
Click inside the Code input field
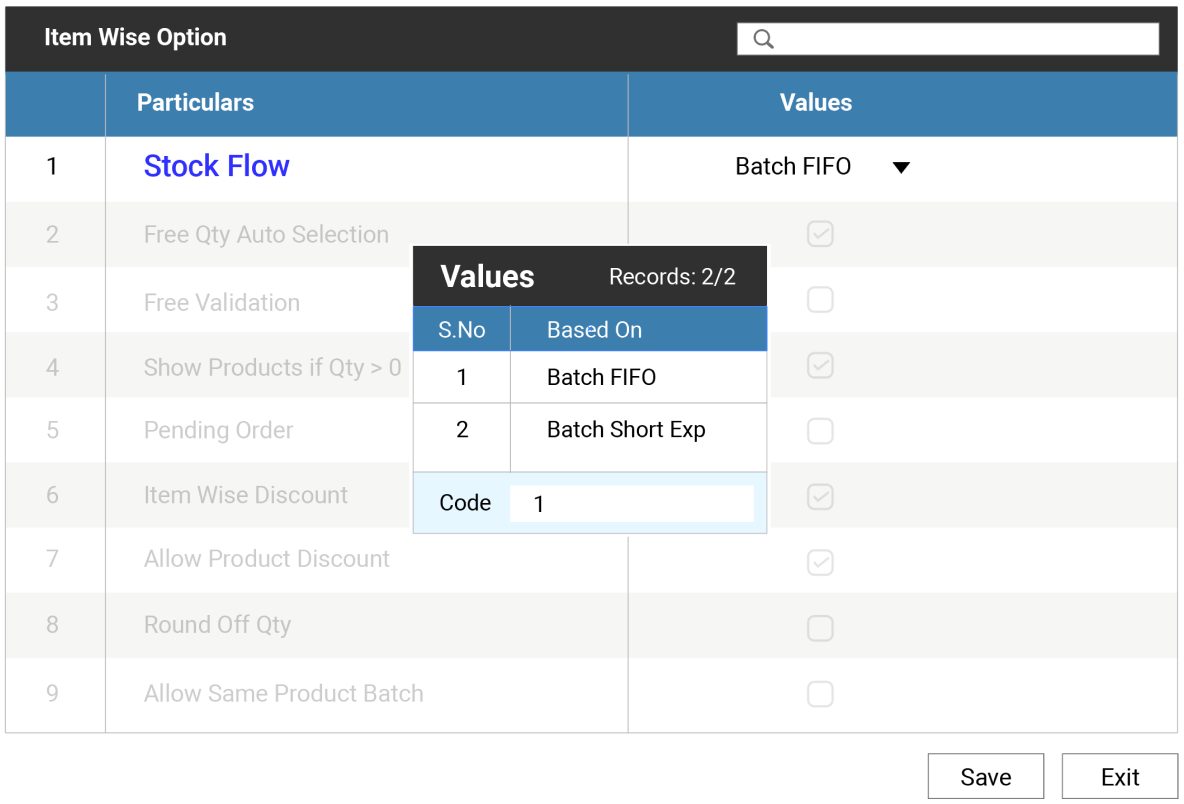pyautogui.click(x=632, y=503)
